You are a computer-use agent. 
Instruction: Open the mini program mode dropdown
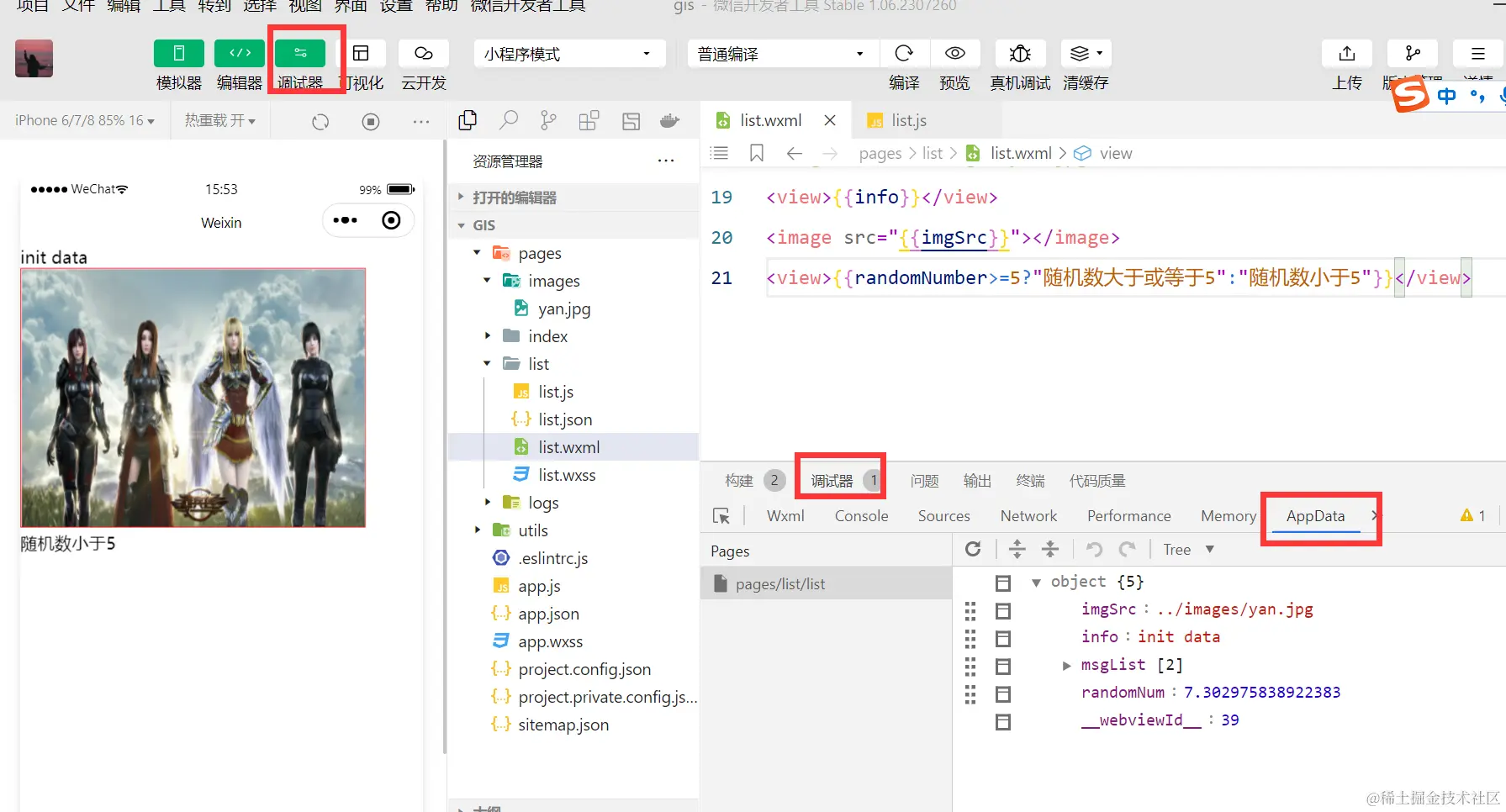tap(569, 54)
